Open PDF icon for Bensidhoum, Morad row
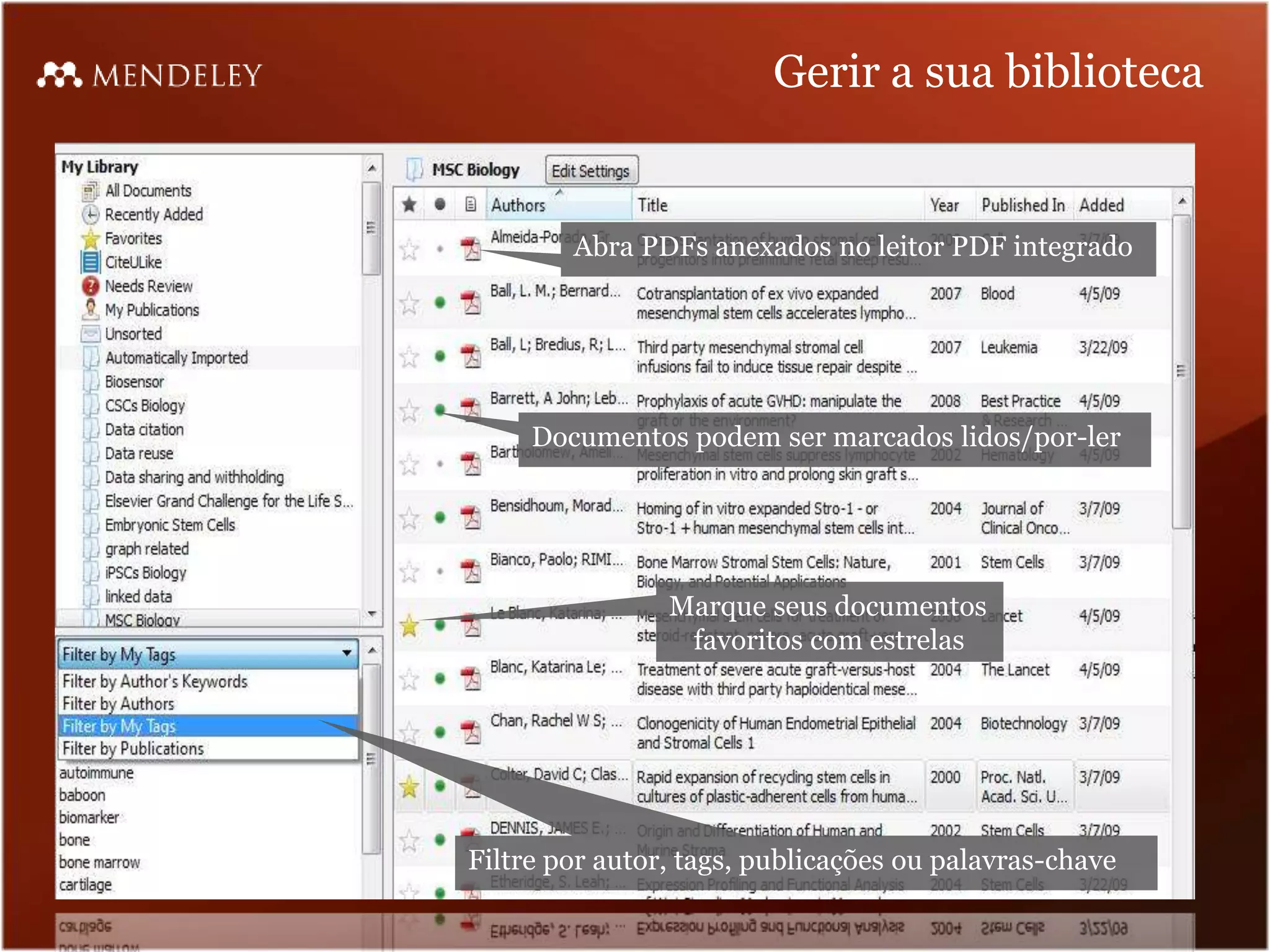This screenshot has height=952, width=1270. [471, 517]
